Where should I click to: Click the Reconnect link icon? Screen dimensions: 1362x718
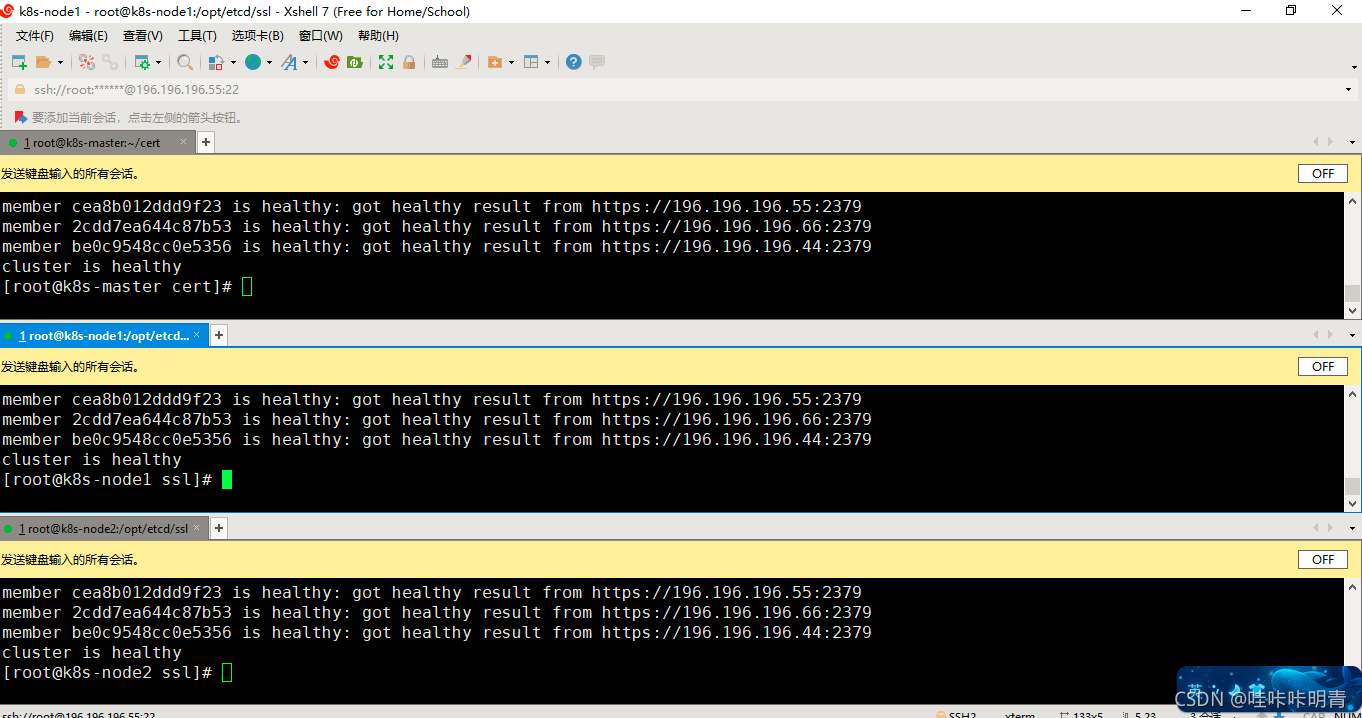(110, 62)
